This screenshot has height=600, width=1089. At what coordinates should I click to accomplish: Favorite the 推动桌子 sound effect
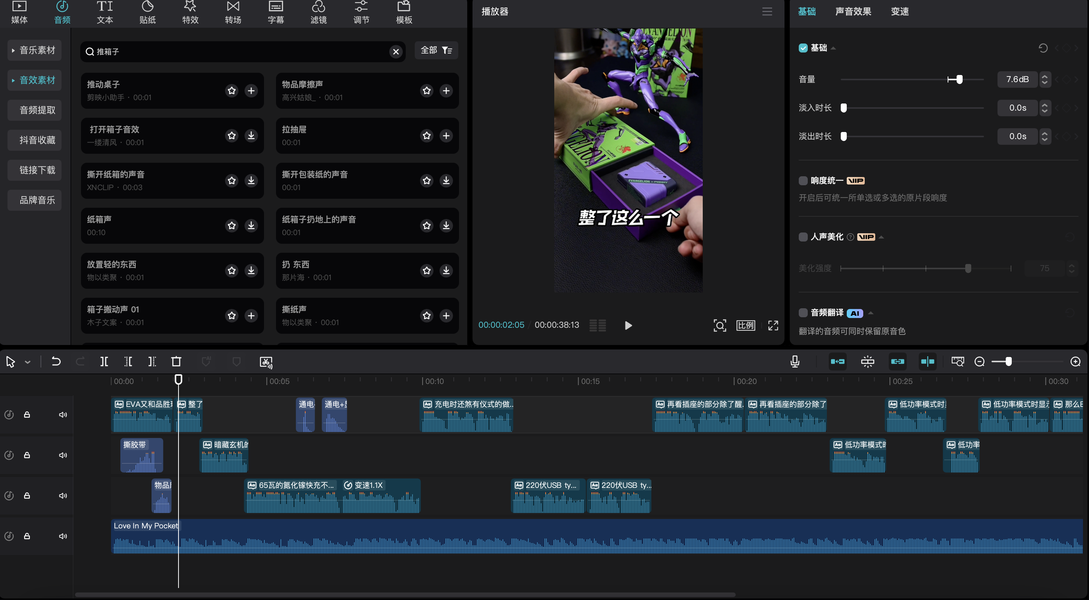tap(231, 90)
